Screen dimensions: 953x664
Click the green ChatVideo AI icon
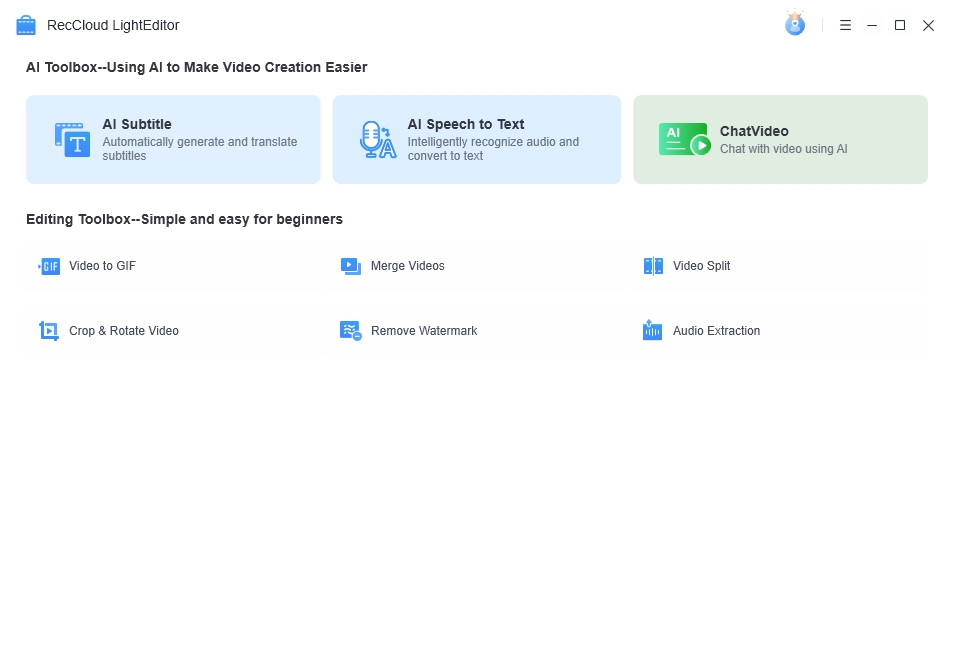684,139
